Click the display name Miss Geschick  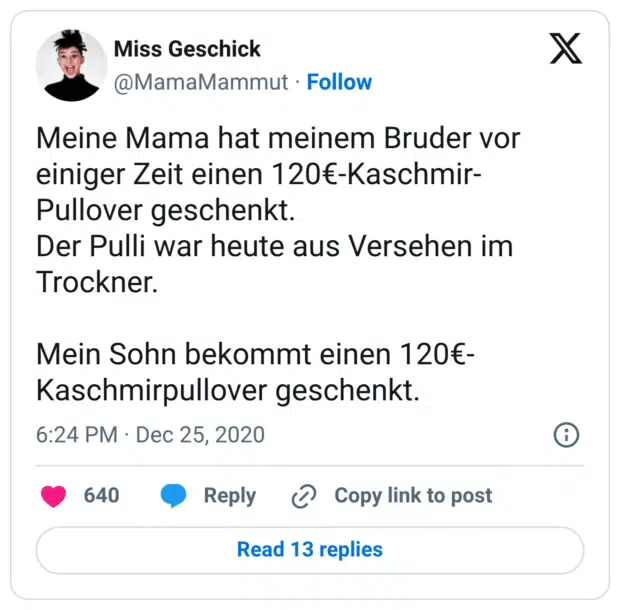tap(187, 49)
